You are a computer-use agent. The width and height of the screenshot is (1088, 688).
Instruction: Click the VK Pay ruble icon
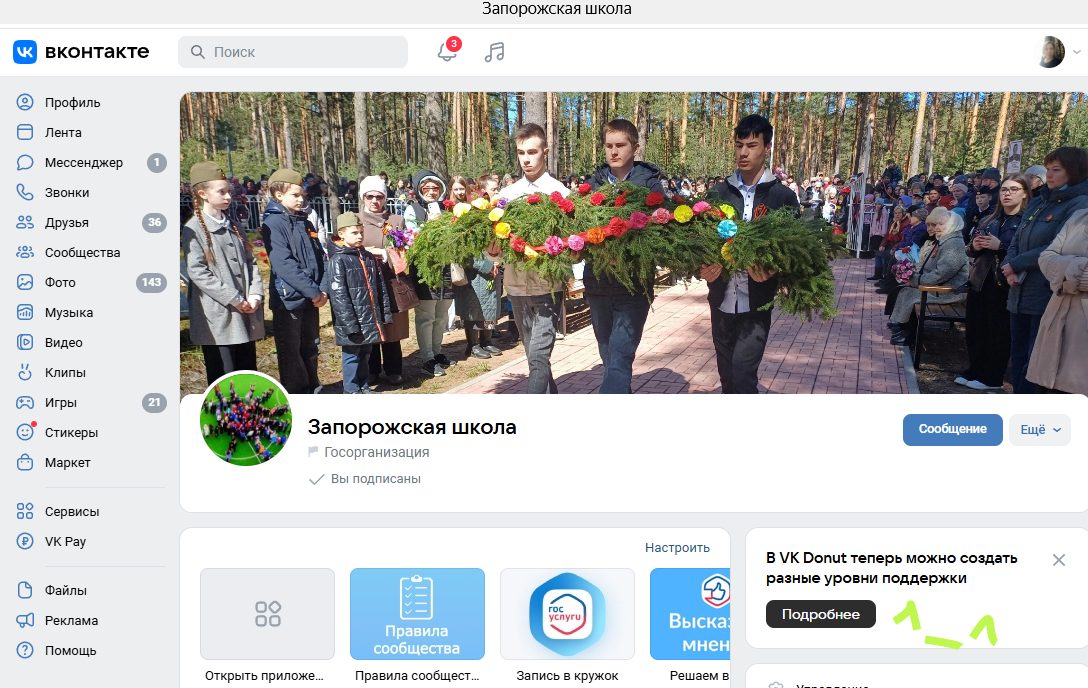pyautogui.click(x=25, y=541)
